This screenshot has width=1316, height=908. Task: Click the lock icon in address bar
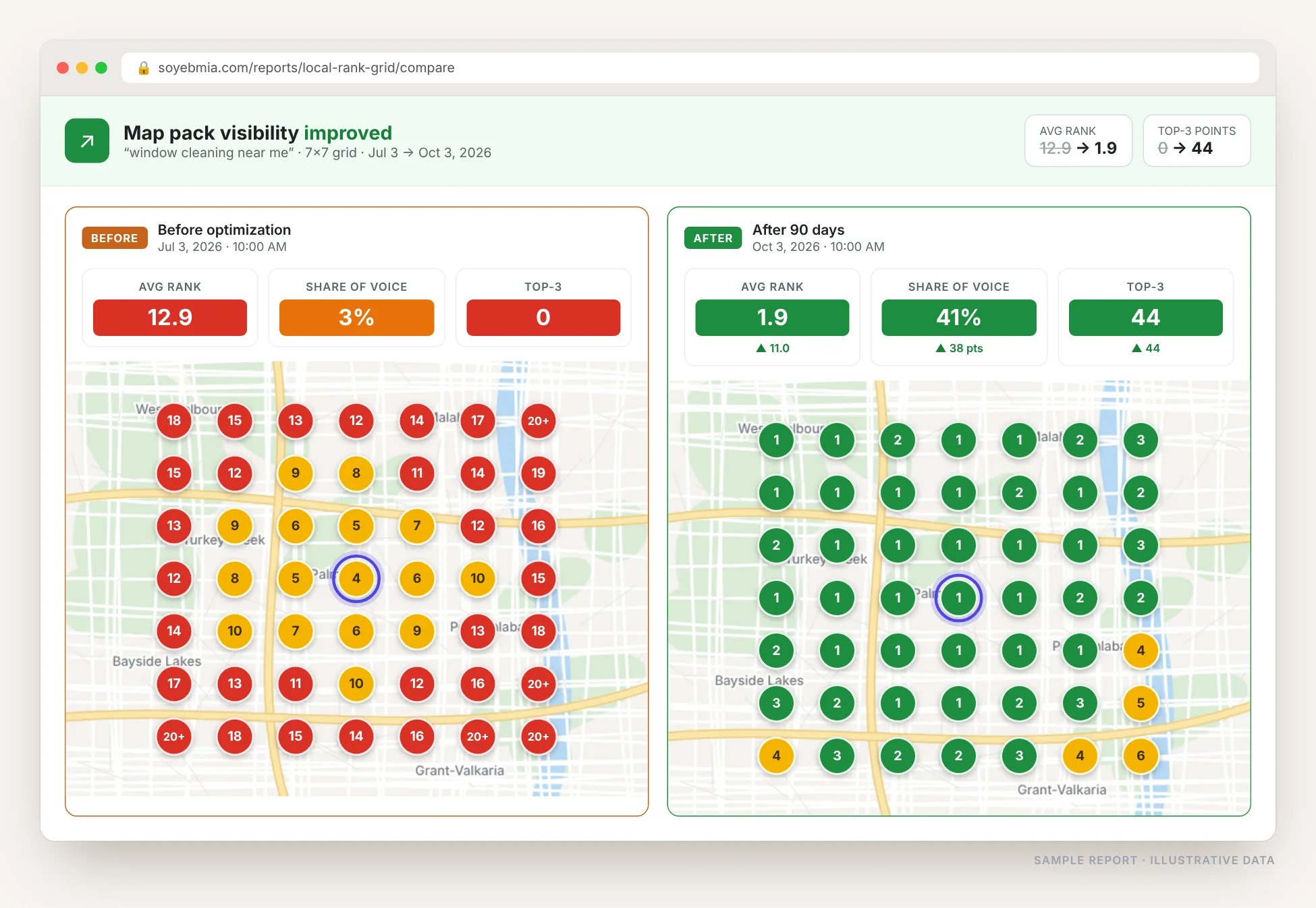(x=143, y=68)
